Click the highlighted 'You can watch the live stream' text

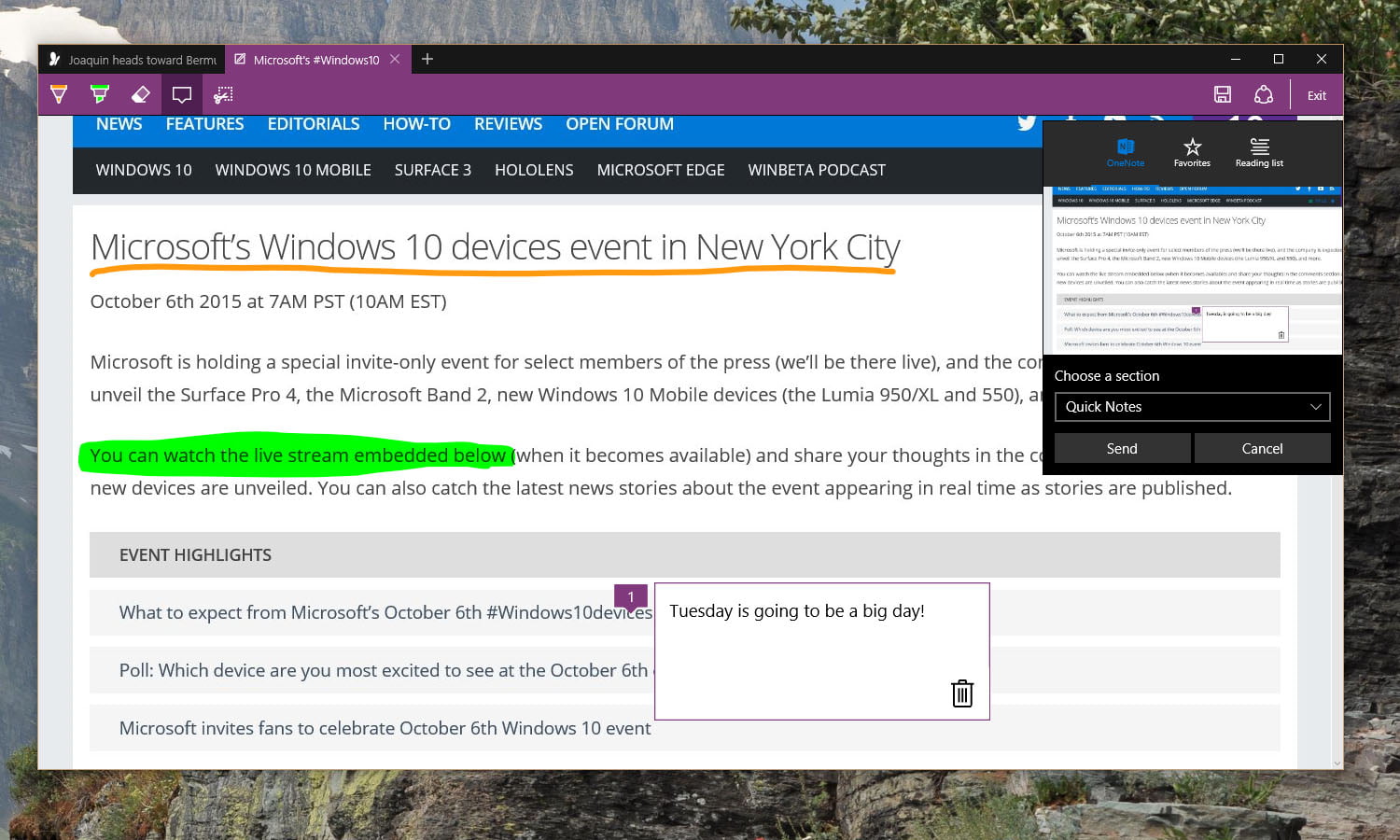[298, 455]
